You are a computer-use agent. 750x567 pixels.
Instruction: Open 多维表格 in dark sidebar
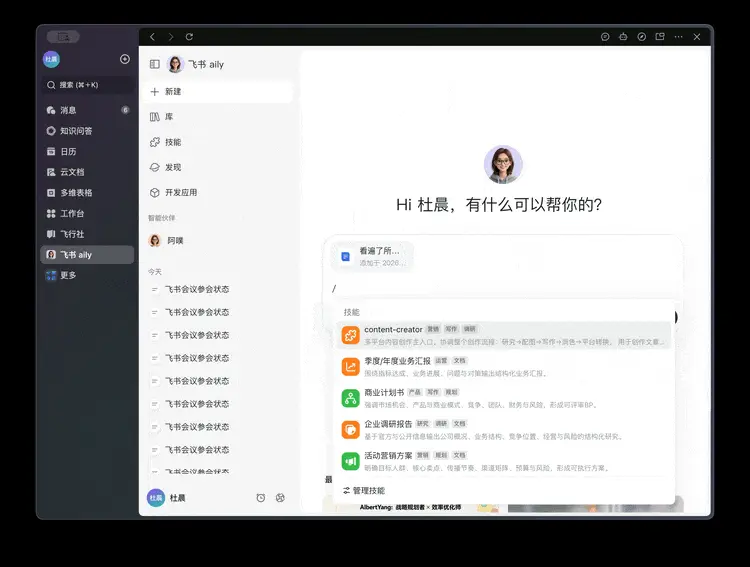[87, 192]
